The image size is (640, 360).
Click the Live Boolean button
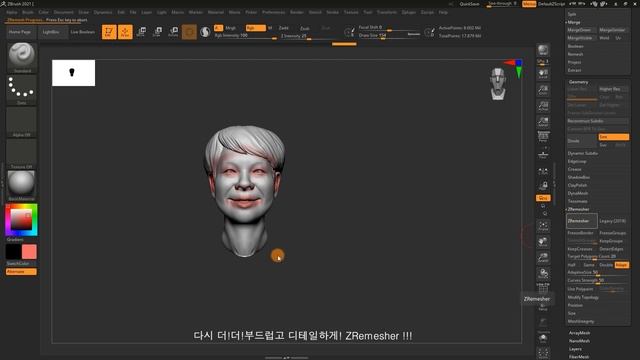(82, 32)
